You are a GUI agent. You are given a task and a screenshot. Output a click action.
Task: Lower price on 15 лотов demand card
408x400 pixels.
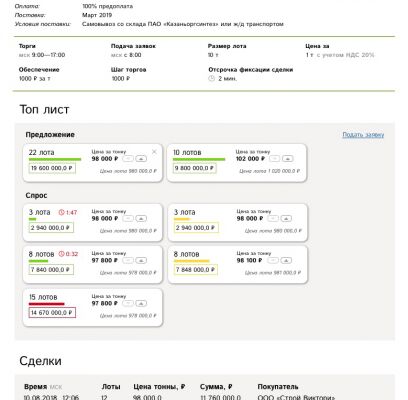[128, 303]
